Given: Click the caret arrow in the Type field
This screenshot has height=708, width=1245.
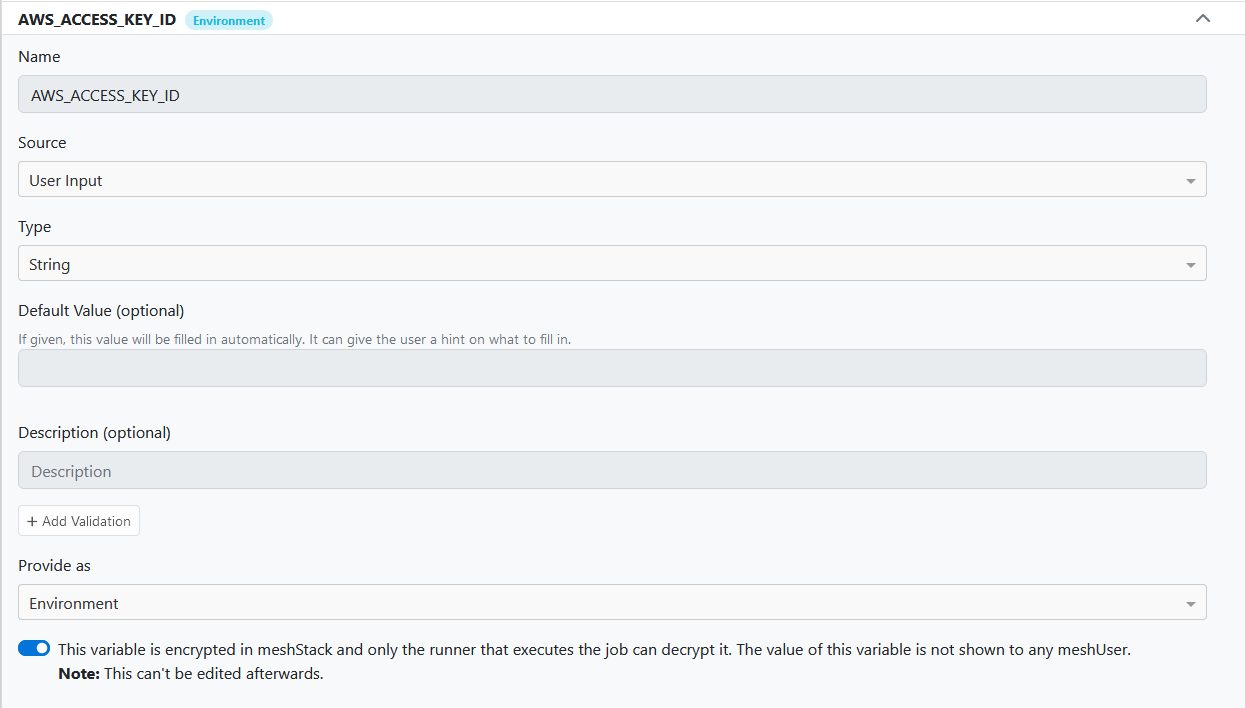Looking at the screenshot, I should [x=1190, y=265].
